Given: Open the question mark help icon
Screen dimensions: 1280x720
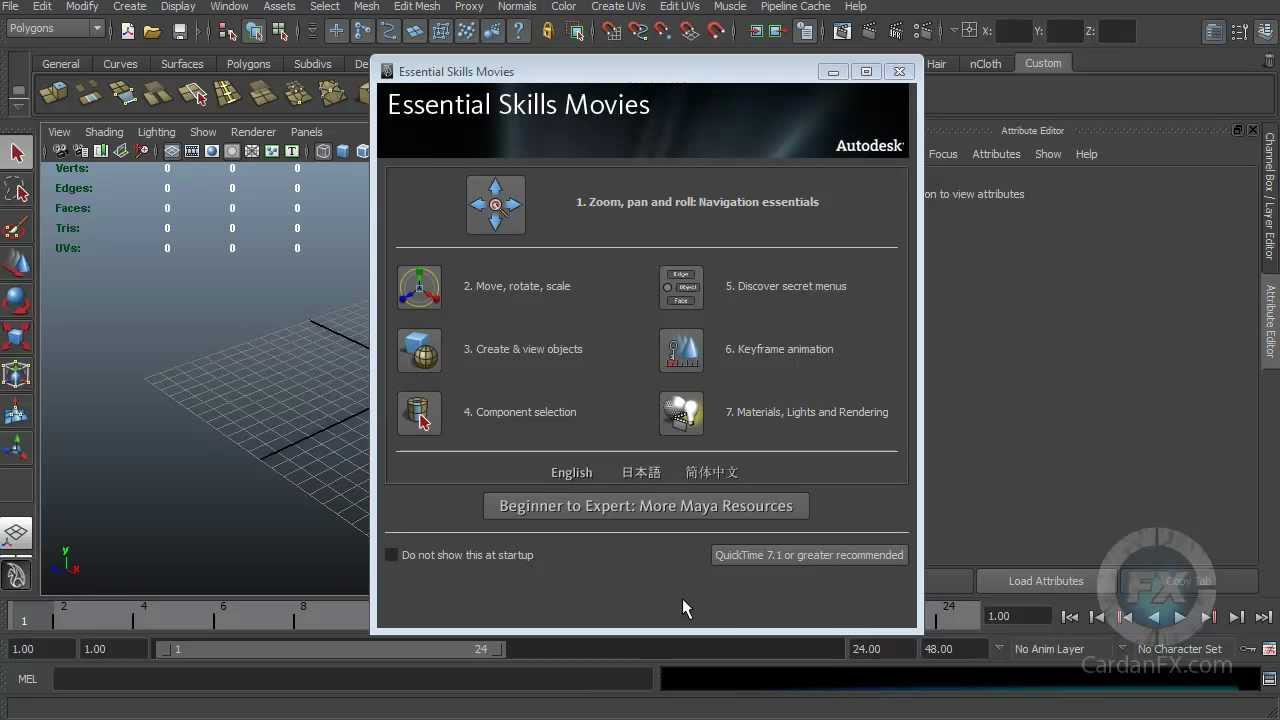Looking at the screenshot, I should 518,31.
